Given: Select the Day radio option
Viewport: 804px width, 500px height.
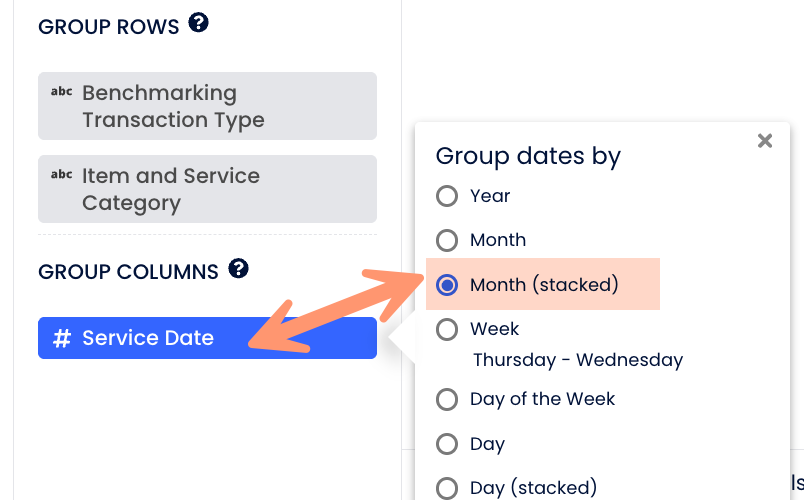Looking at the screenshot, I should tap(447, 444).
